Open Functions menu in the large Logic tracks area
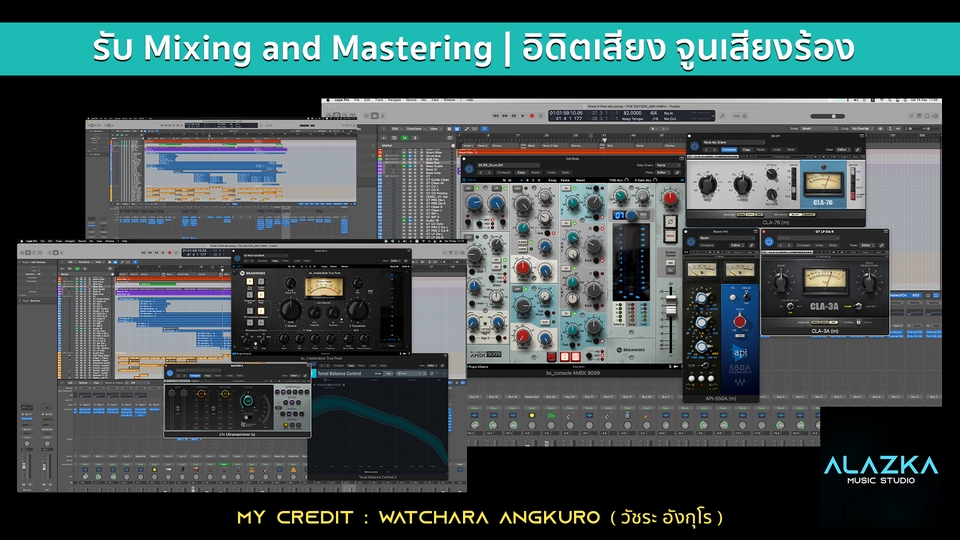 click(416, 129)
